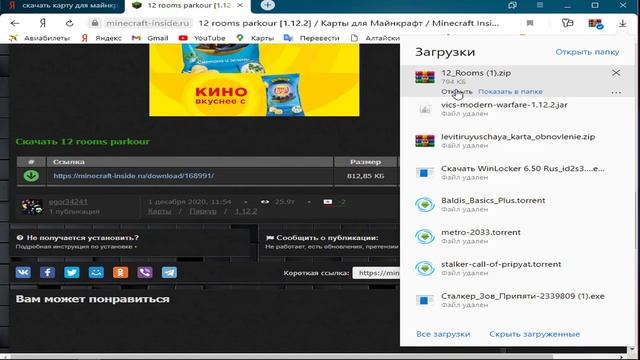Share via the Facebook icon
Screen dimensions: 640x360
click(x=47, y=272)
